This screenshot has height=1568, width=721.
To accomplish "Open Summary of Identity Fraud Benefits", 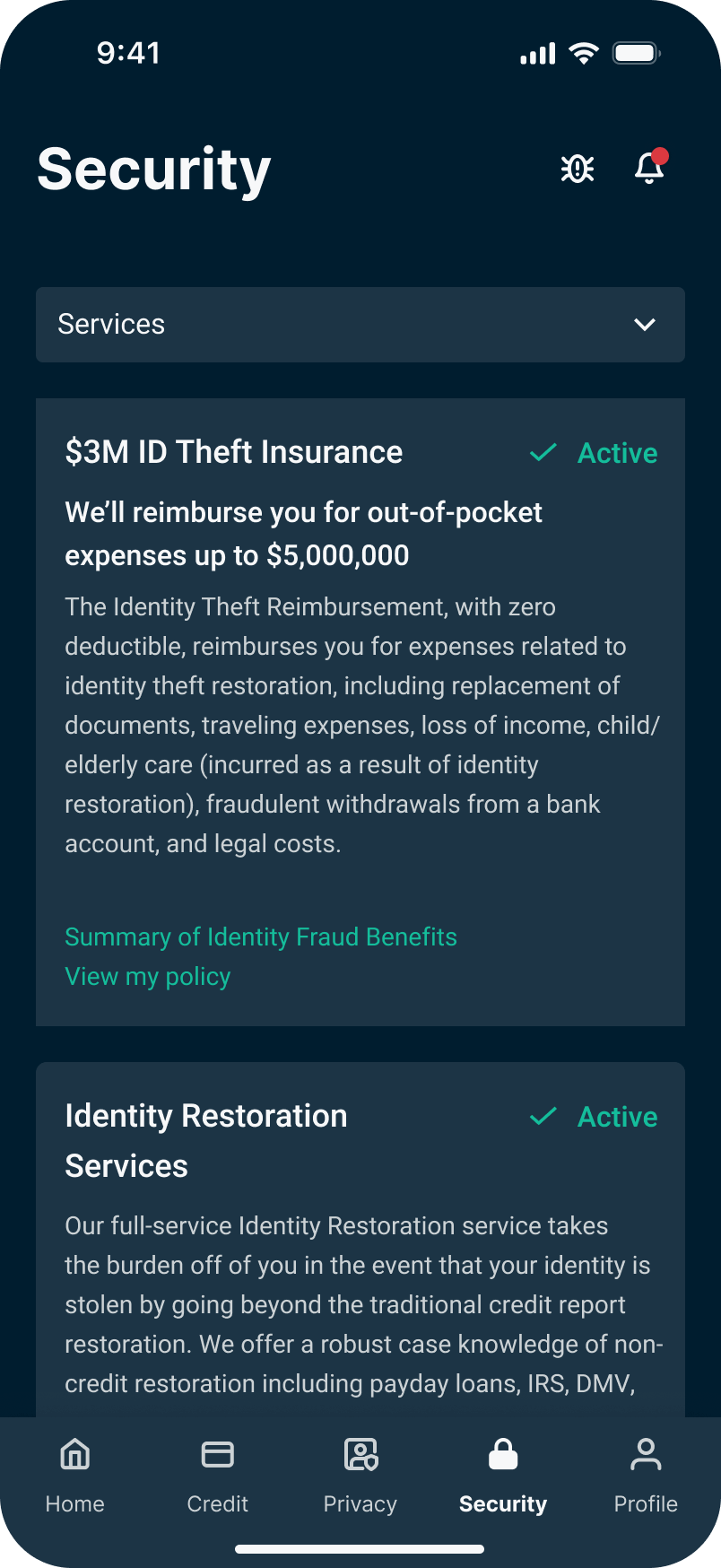I will click(261, 937).
